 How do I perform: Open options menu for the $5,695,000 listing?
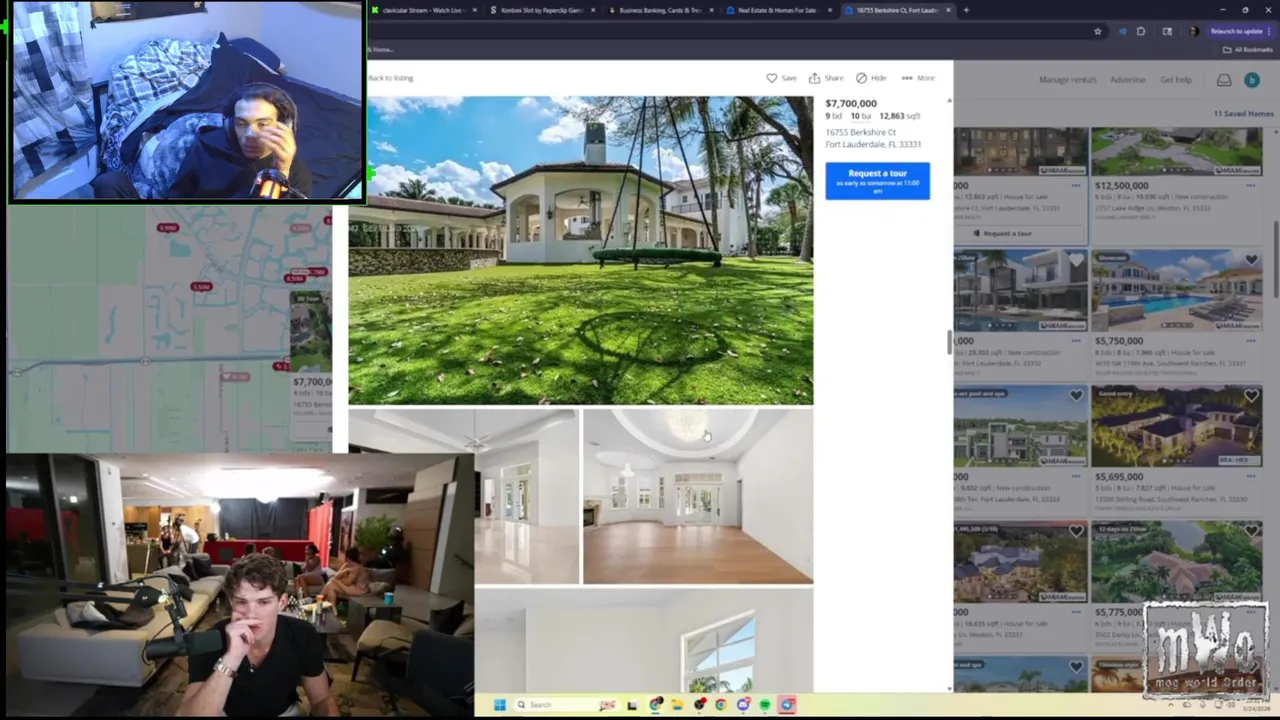tap(1251, 477)
